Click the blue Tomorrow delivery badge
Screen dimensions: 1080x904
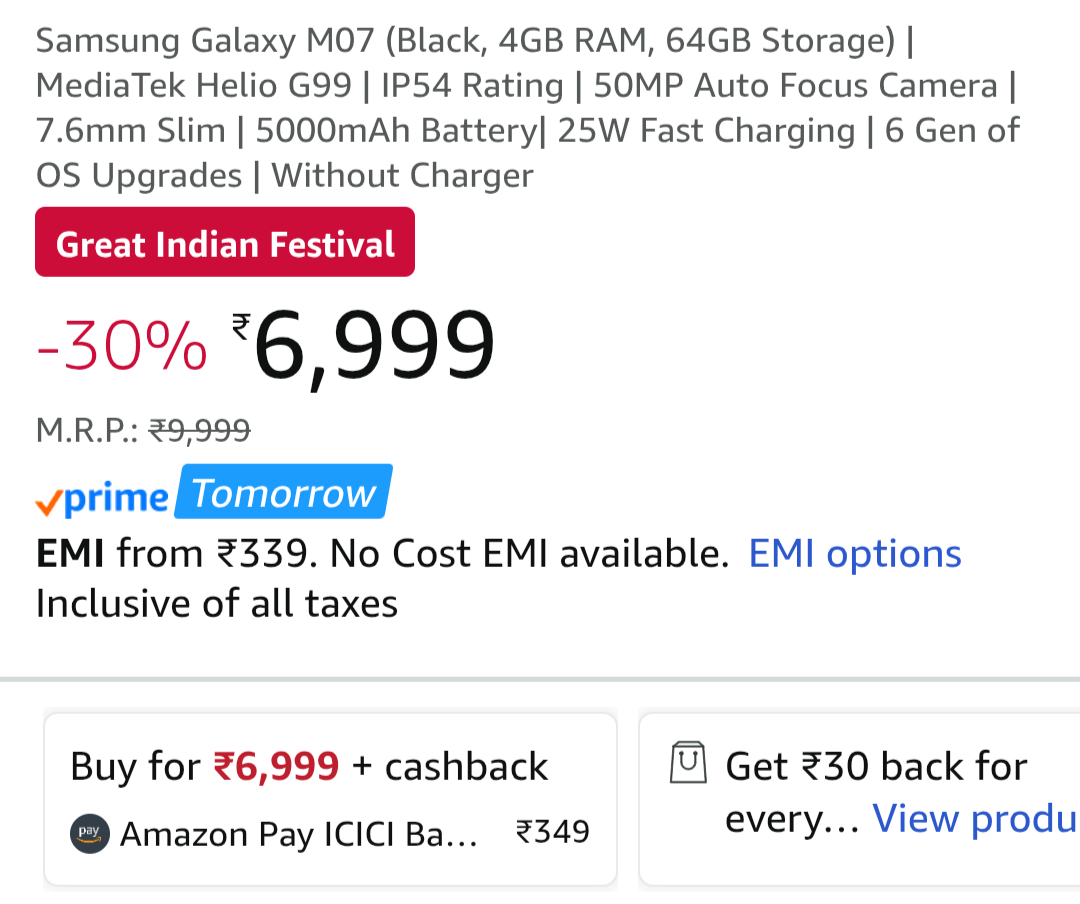284,493
